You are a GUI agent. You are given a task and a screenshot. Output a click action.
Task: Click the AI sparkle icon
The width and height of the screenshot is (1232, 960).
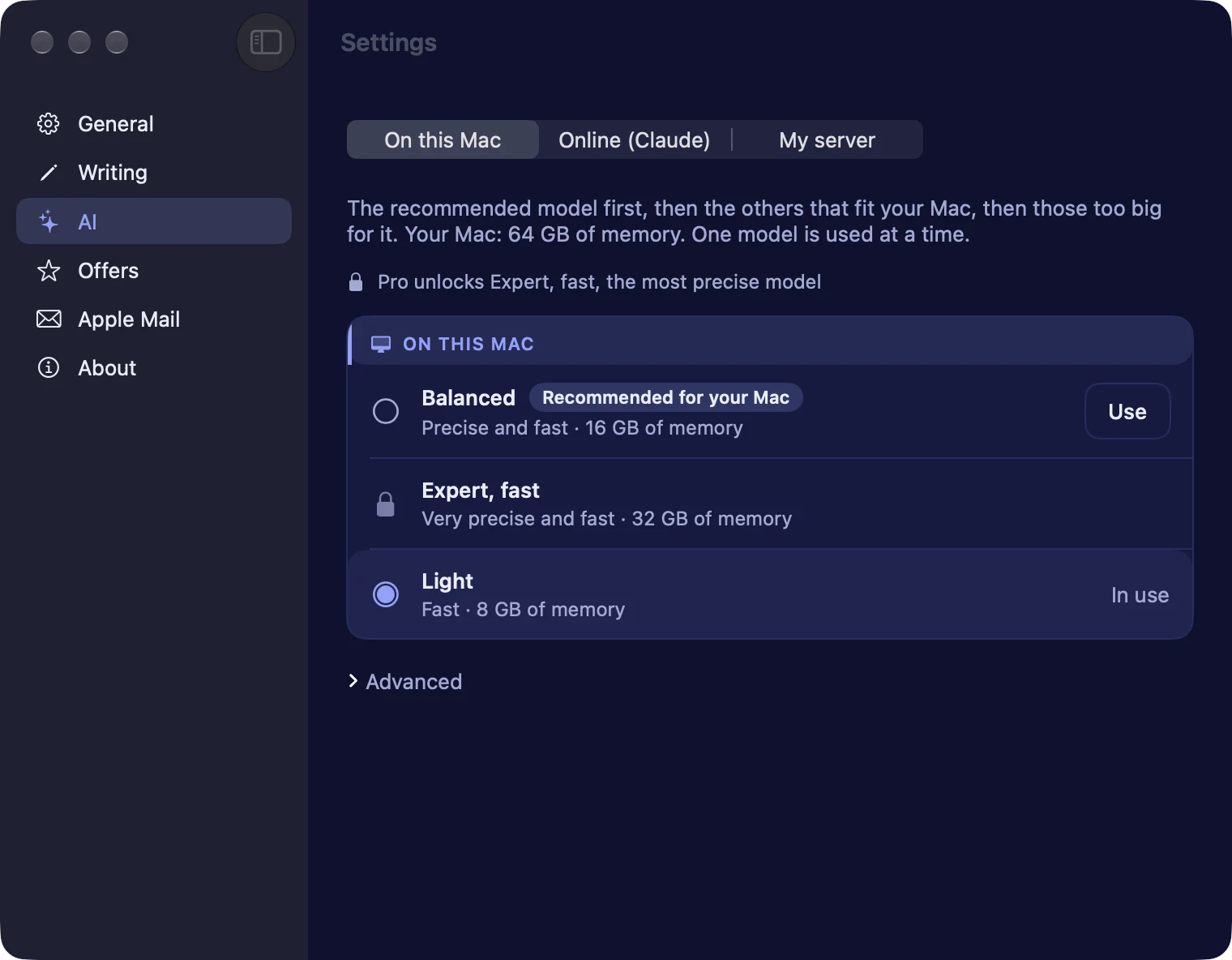(49, 221)
